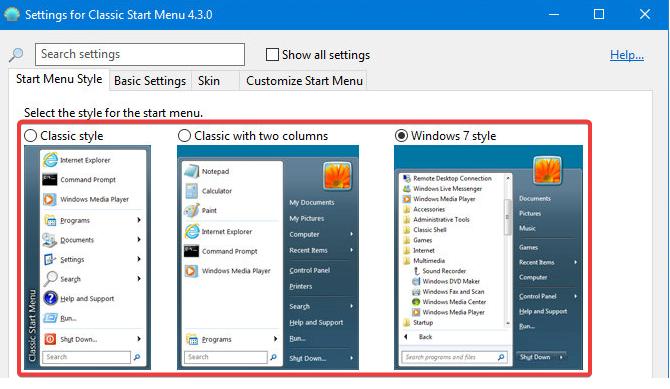The image size is (670, 389).
Task: Click Back in Windows 7 style preview
Action: pos(425,337)
